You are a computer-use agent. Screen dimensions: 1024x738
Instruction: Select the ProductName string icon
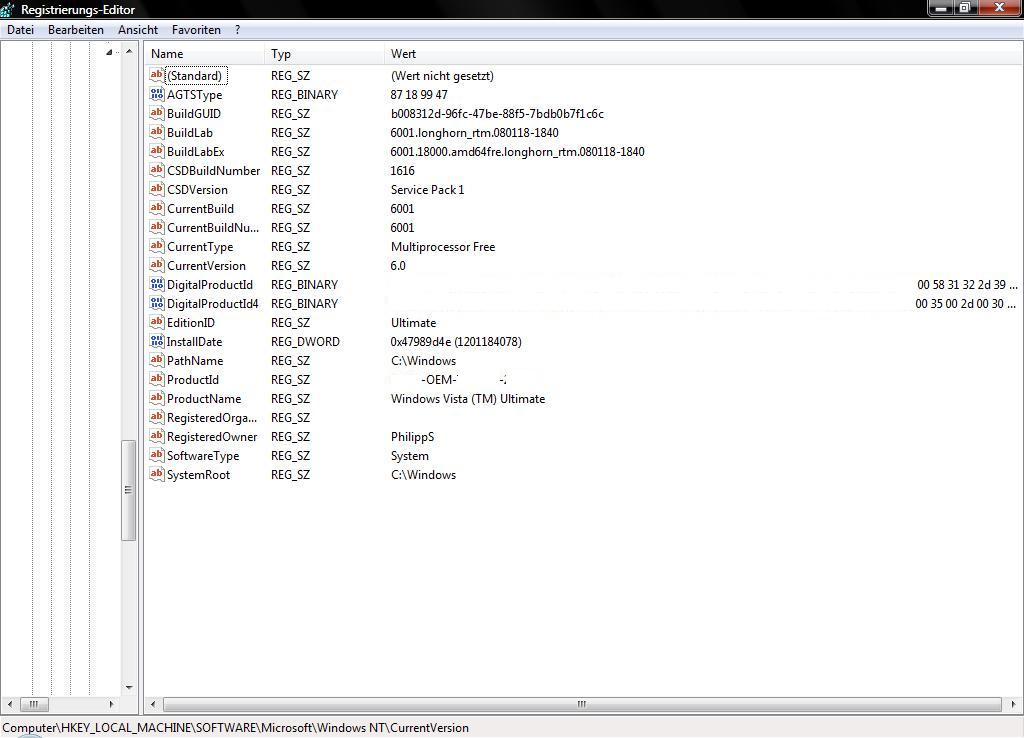[x=157, y=398]
